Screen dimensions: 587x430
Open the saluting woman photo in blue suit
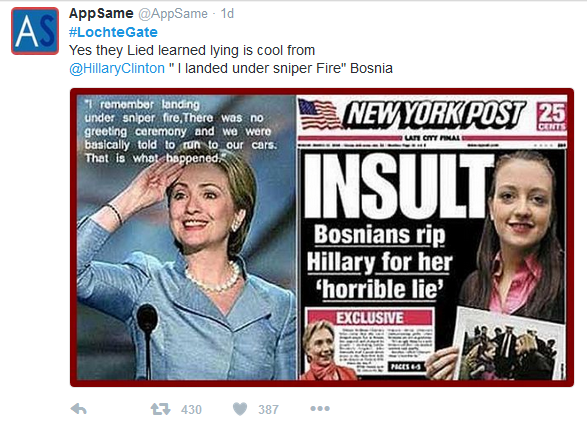point(186,237)
